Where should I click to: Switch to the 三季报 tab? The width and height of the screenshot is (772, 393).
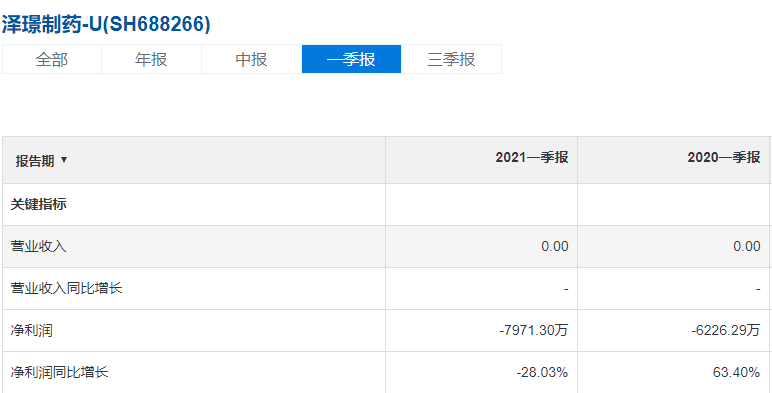coord(451,59)
